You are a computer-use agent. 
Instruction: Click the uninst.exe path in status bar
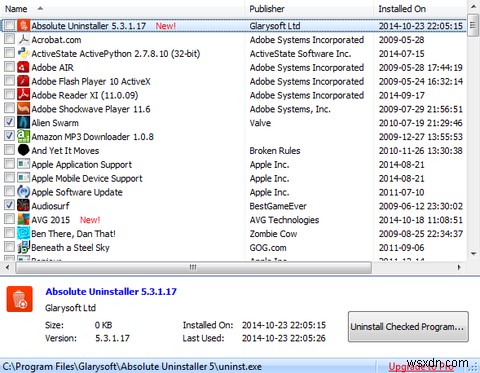tap(131, 367)
